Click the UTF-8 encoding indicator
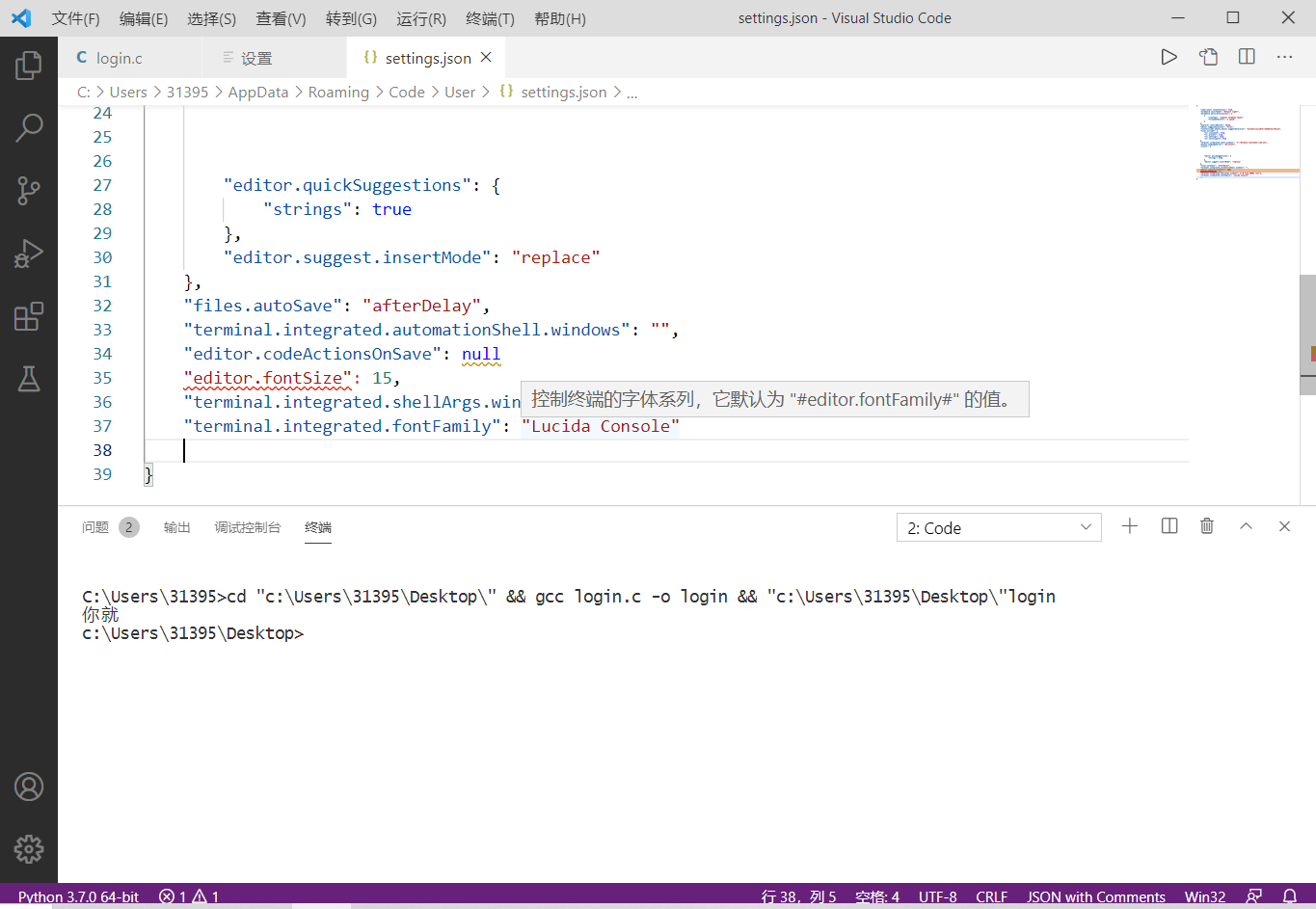The width and height of the screenshot is (1316, 909). [937, 896]
